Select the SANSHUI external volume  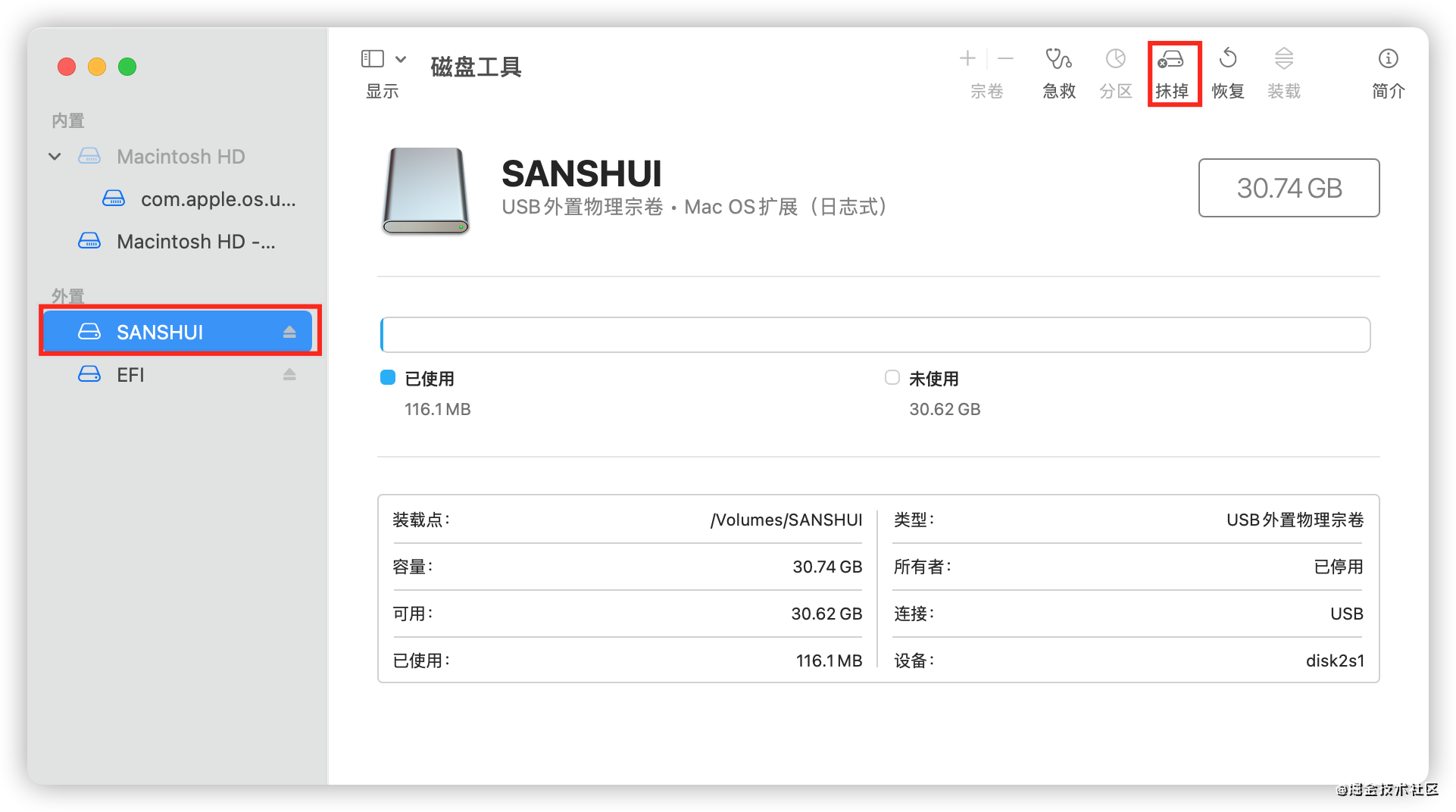(x=178, y=332)
